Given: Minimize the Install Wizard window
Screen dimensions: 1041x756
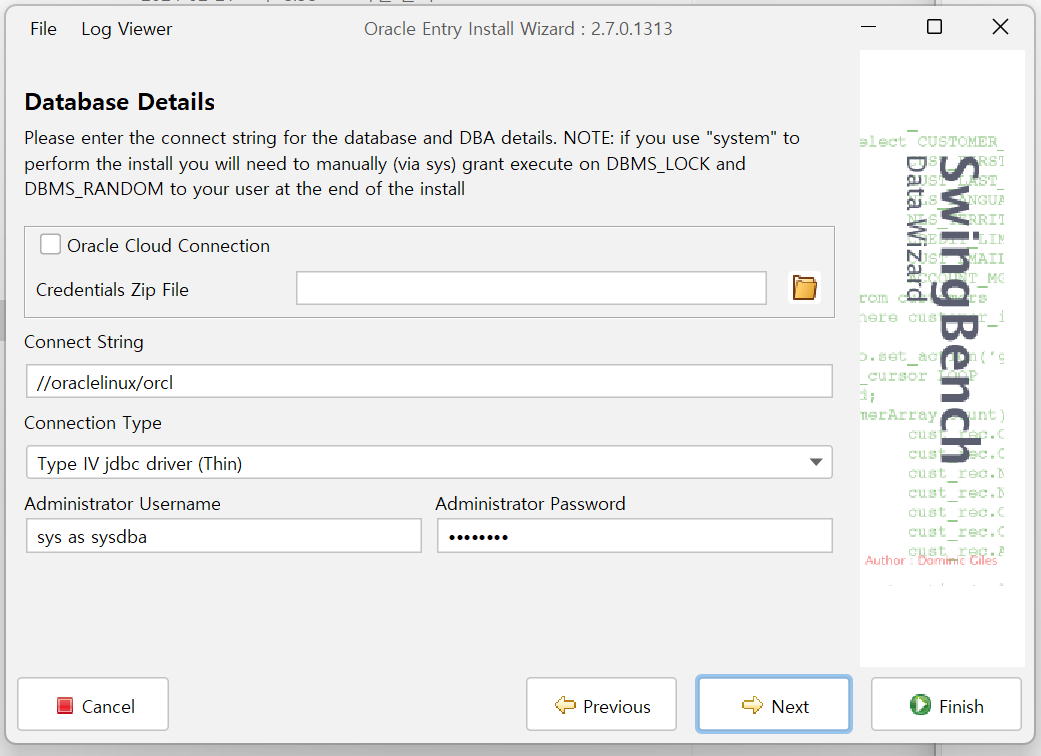Looking at the screenshot, I should [x=868, y=27].
